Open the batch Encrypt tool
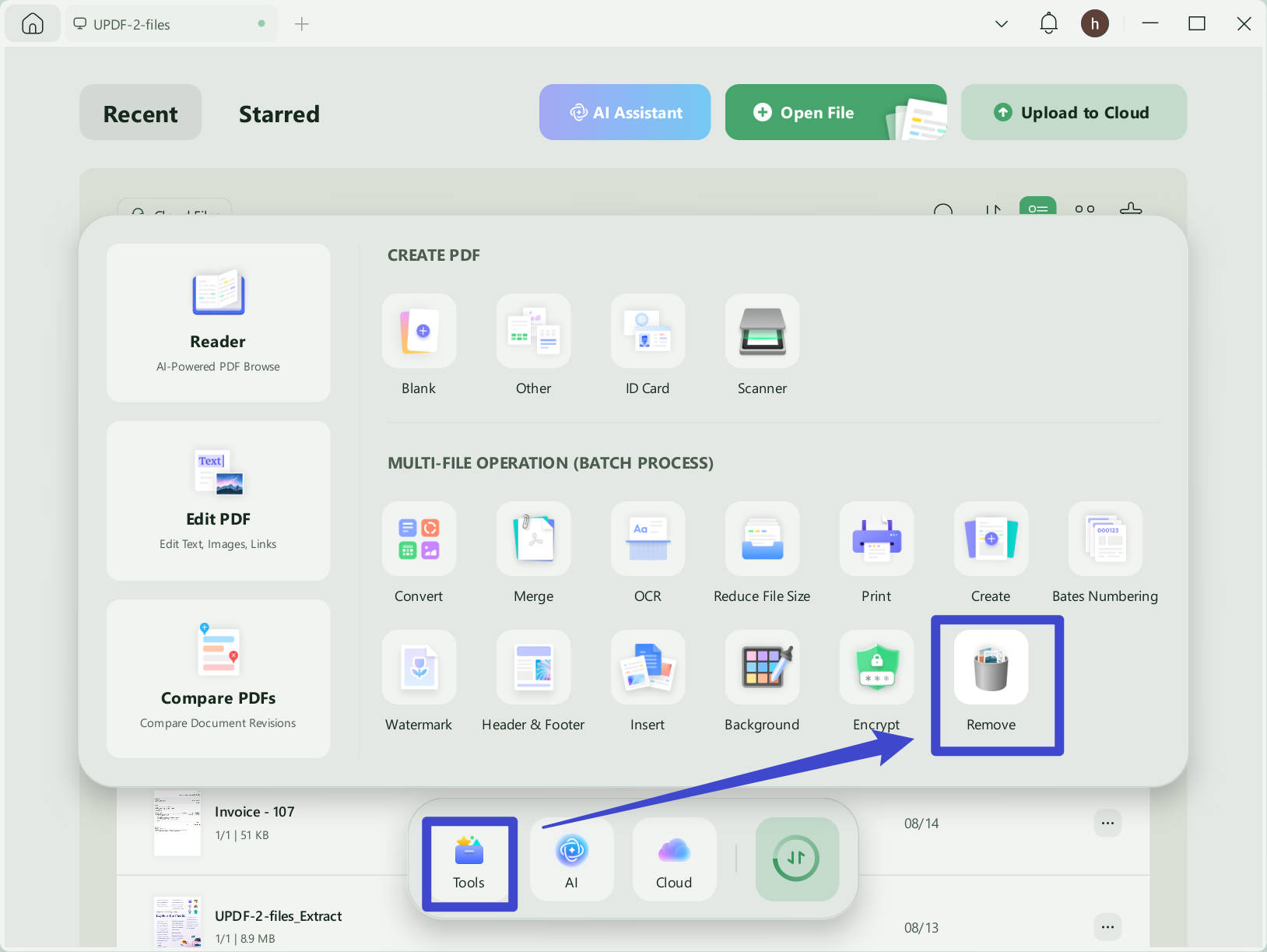The width and height of the screenshot is (1267, 952). [876, 667]
